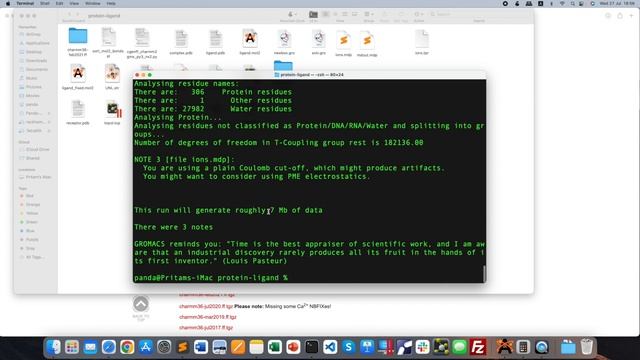The height and width of the screenshot is (360, 640).
Task: Open the charmm36-mar2019.ff.tgz link
Action: (x=207, y=317)
